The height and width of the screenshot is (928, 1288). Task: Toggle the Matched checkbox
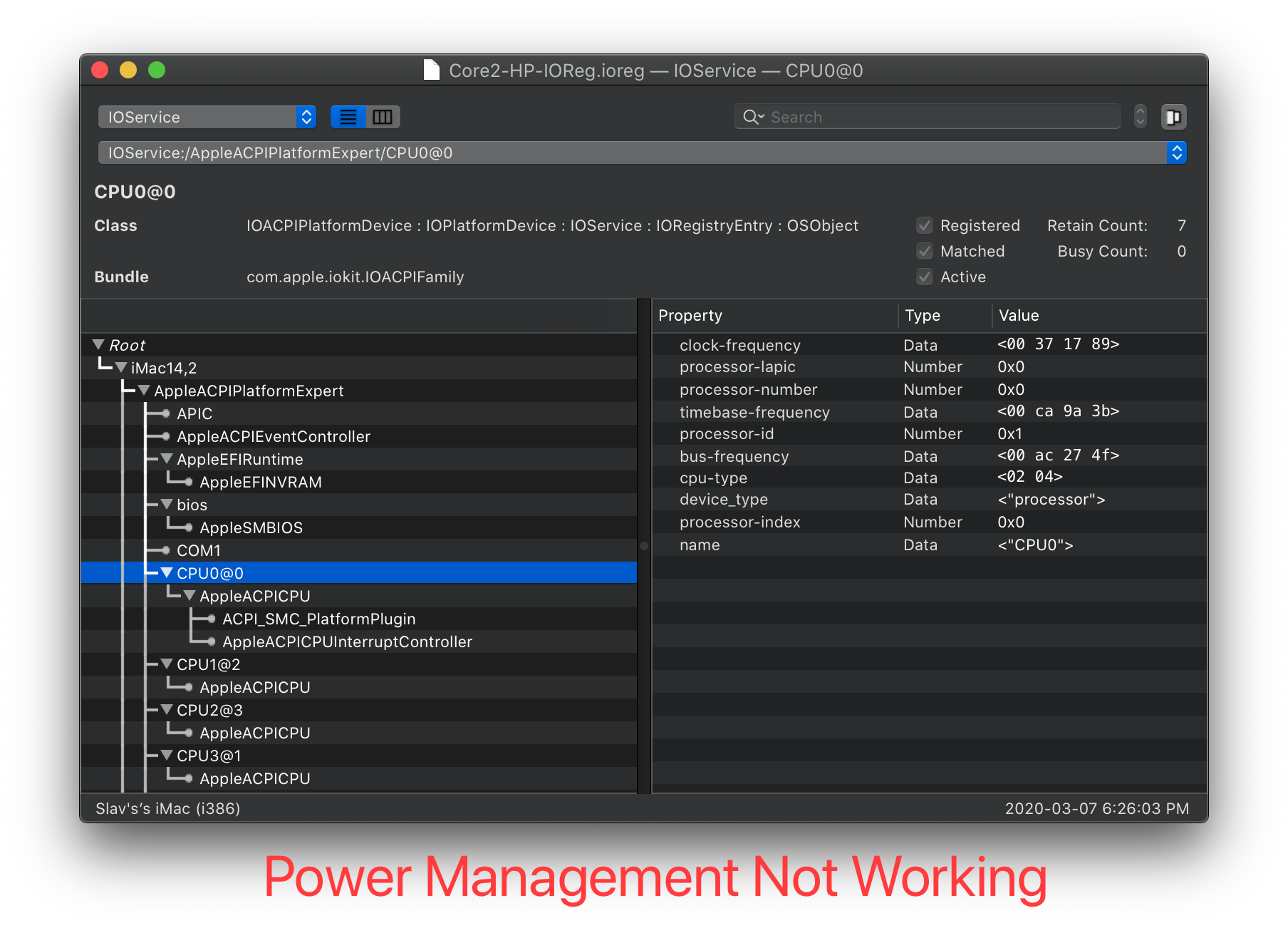tap(925, 252)
